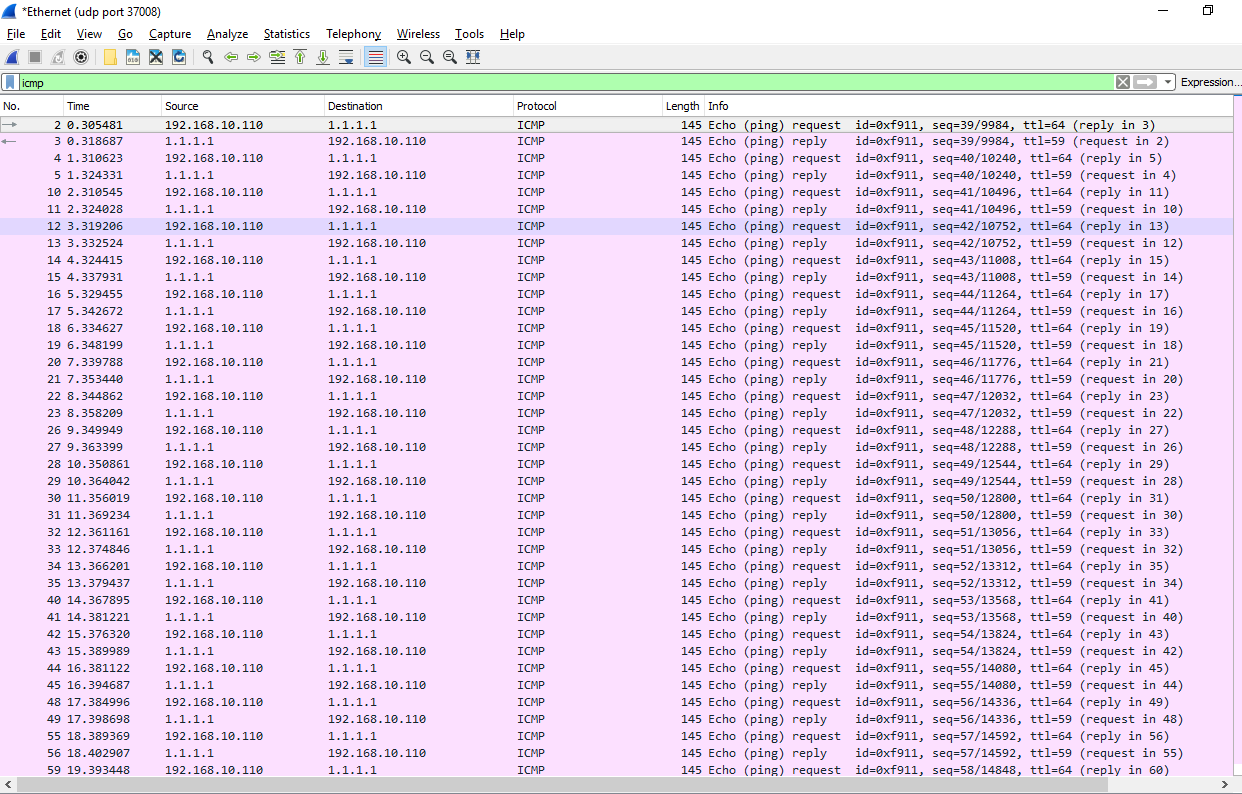
Task: Apply the display filter arrow button
Action: pos(1146,82)
